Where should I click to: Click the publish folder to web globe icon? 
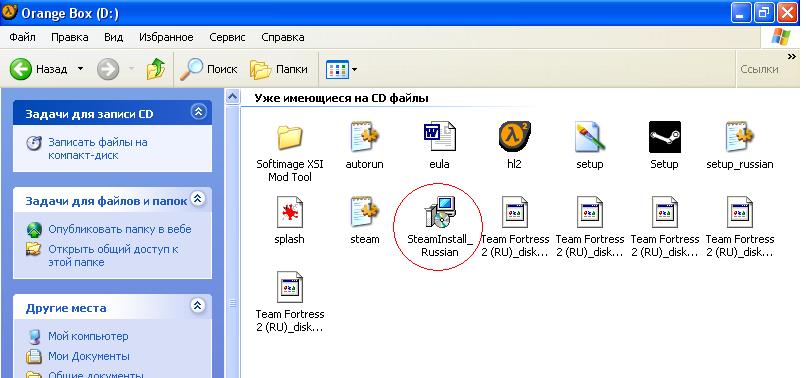coord(34,230)
